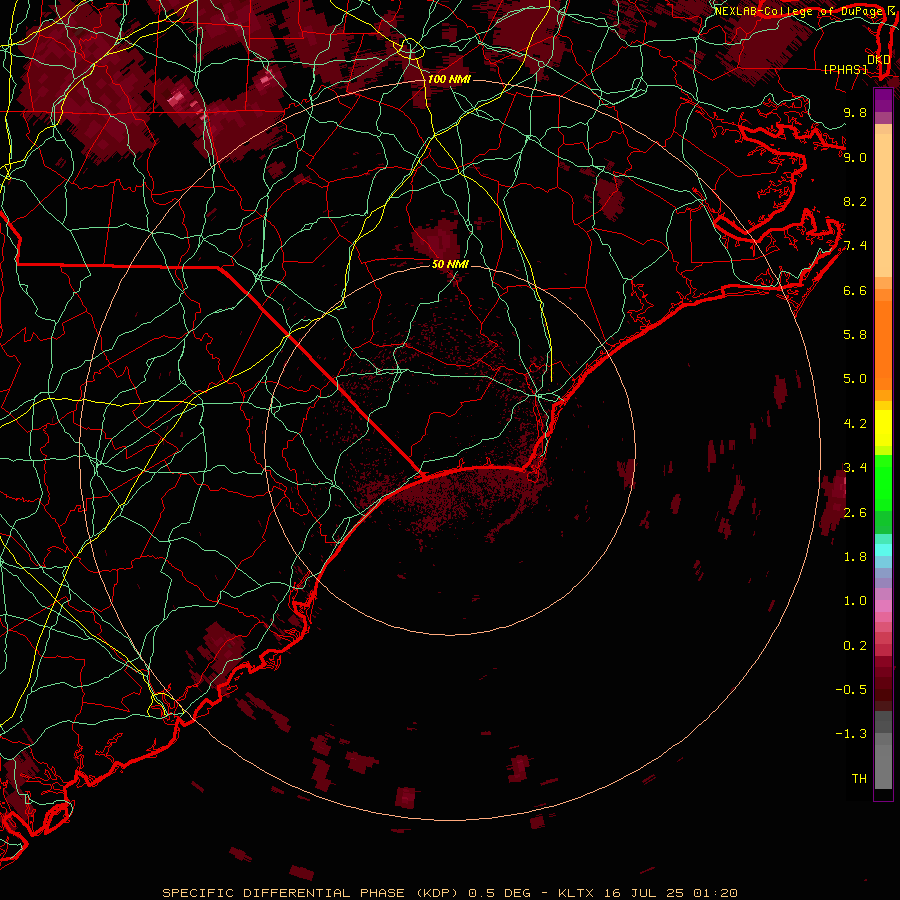This screenshot has height=900, width=900.
Task: Select the 5.8 value on the color scale
Action: pos(855,335)
